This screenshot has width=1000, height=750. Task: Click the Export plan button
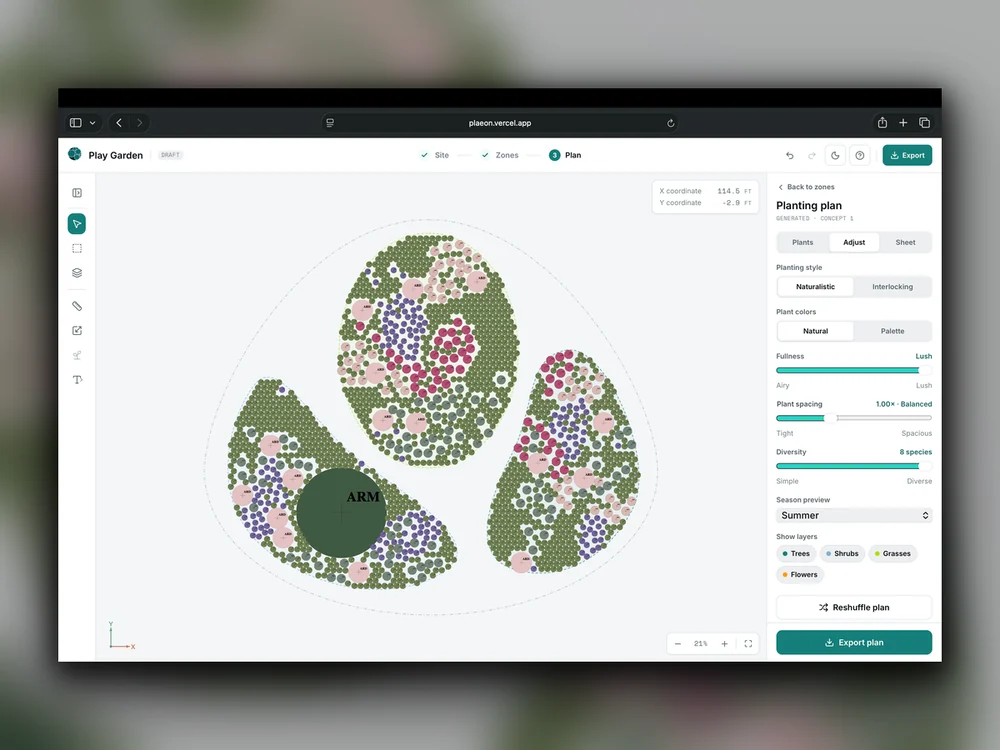pyautogui.click(x=854, y=642)
